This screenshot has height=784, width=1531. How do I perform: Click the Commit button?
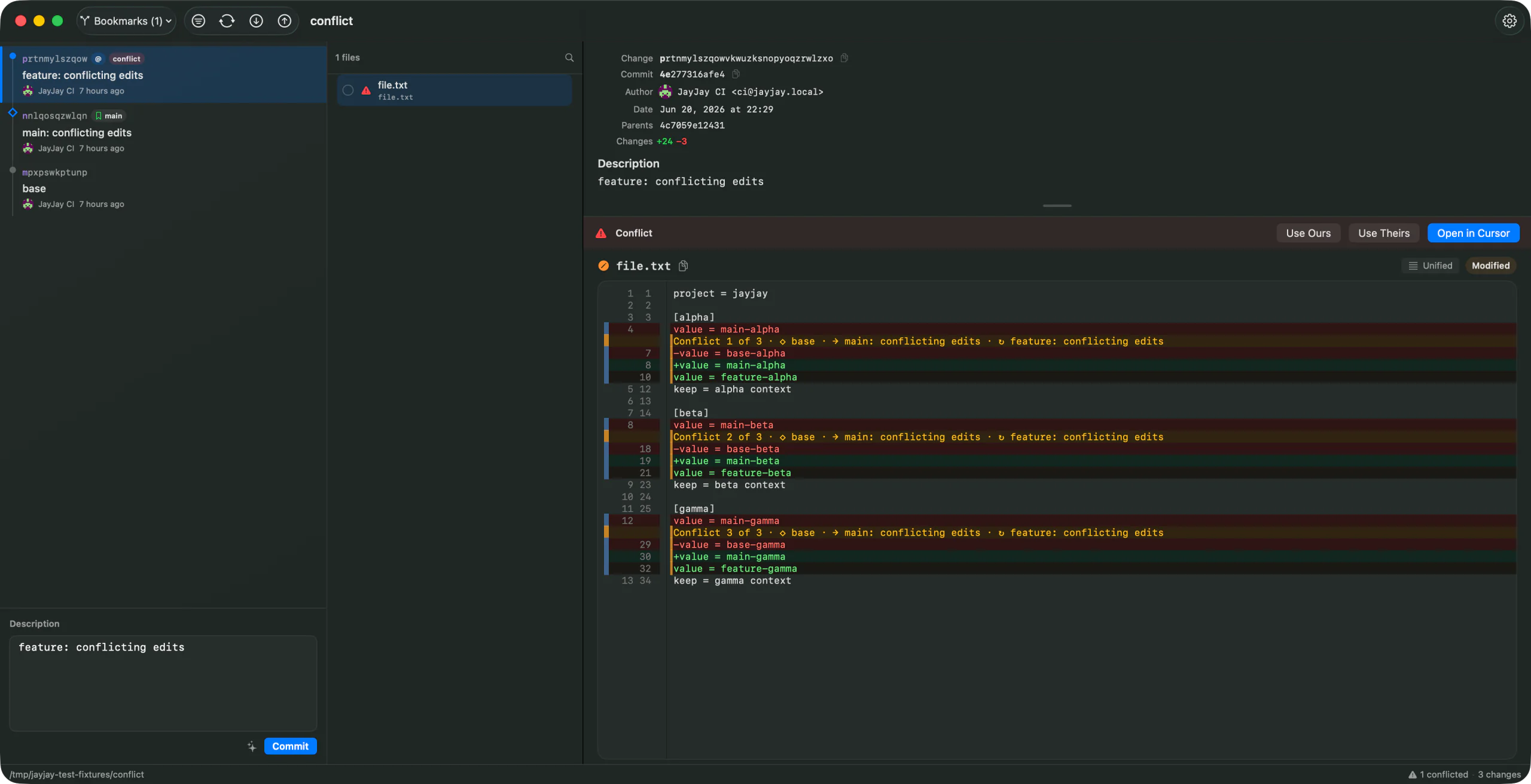point(290,746)
